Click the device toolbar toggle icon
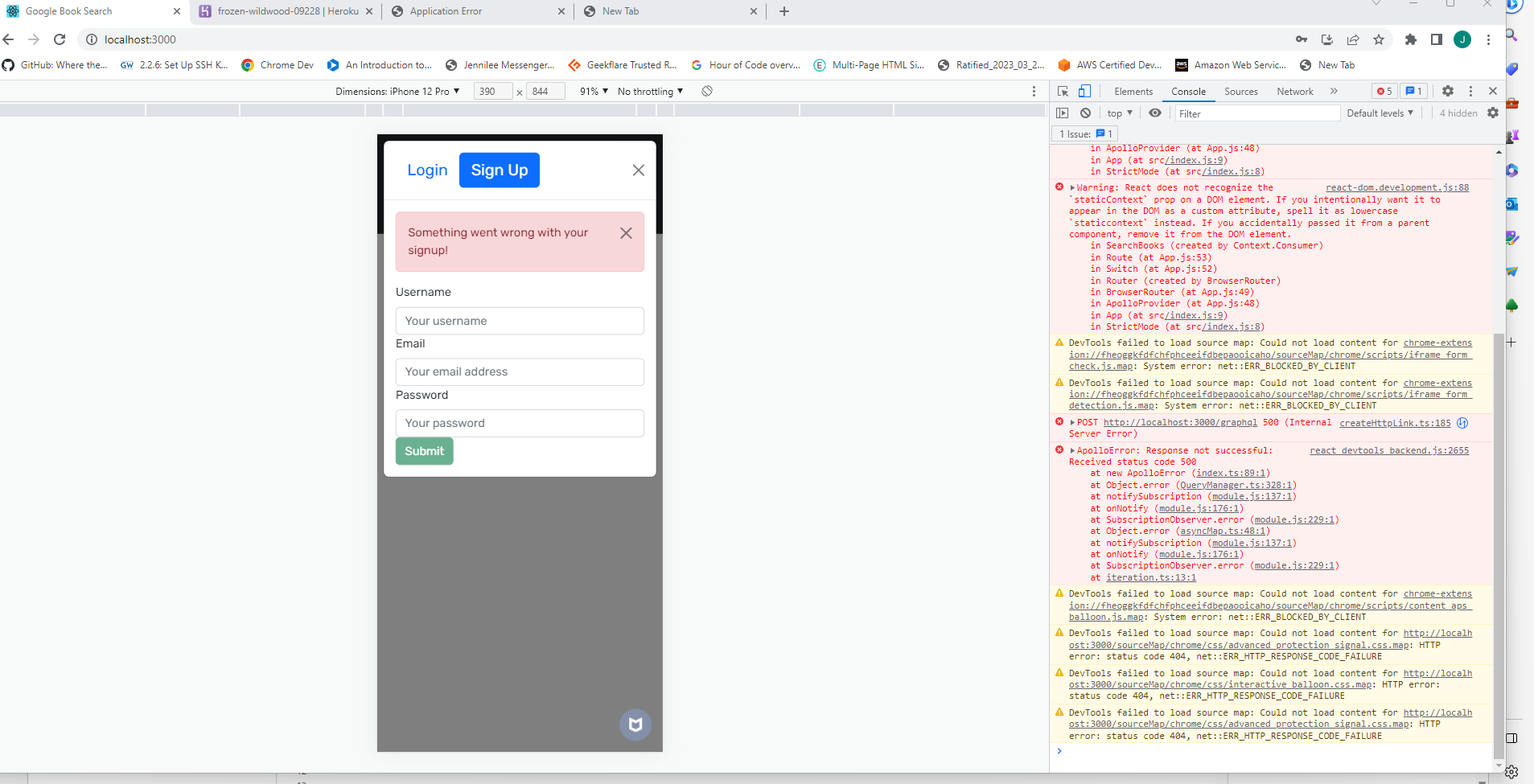Screen dimensions: 1534x784 click(x=1084, y=91)
